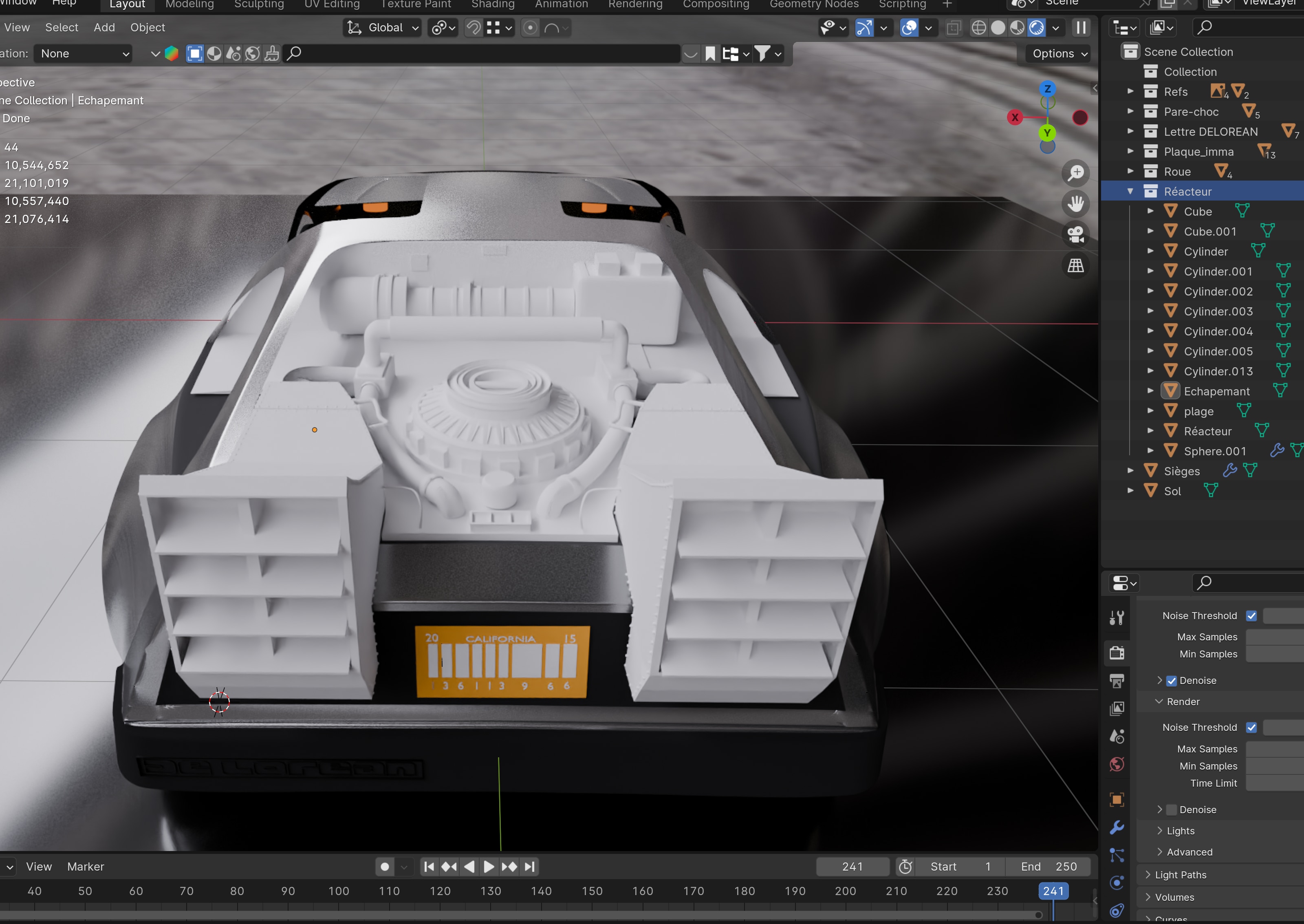The width and height of the screenshot is (1304, 924).
Task: Open the Global transform orientation dropdown
Action: [x=383, y=27]
